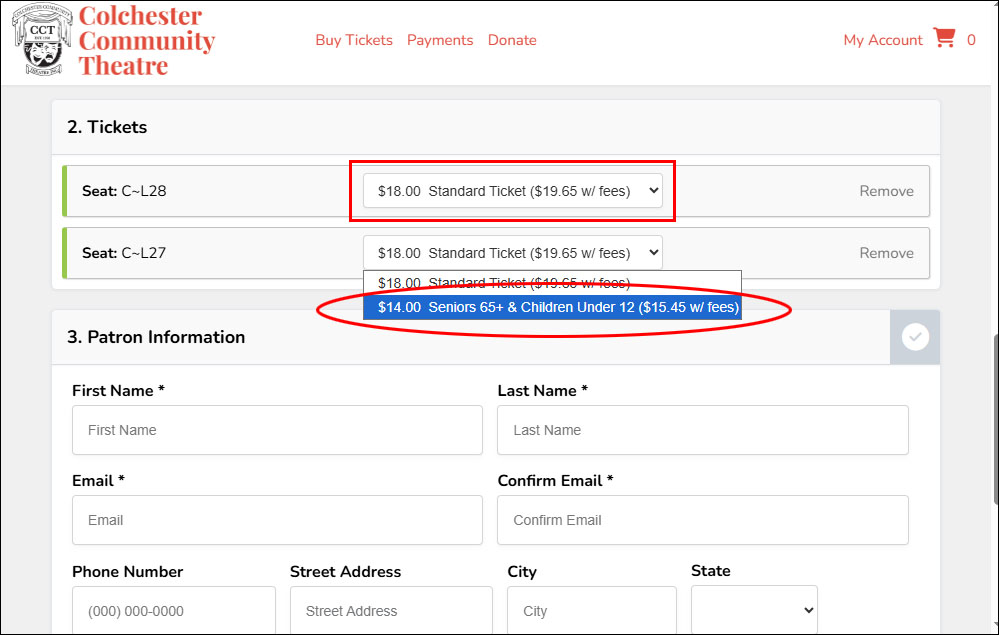Click the Phone Number field
Image resolution: width=999 pixels, height=635 pixels.
(x=174, y=610)
